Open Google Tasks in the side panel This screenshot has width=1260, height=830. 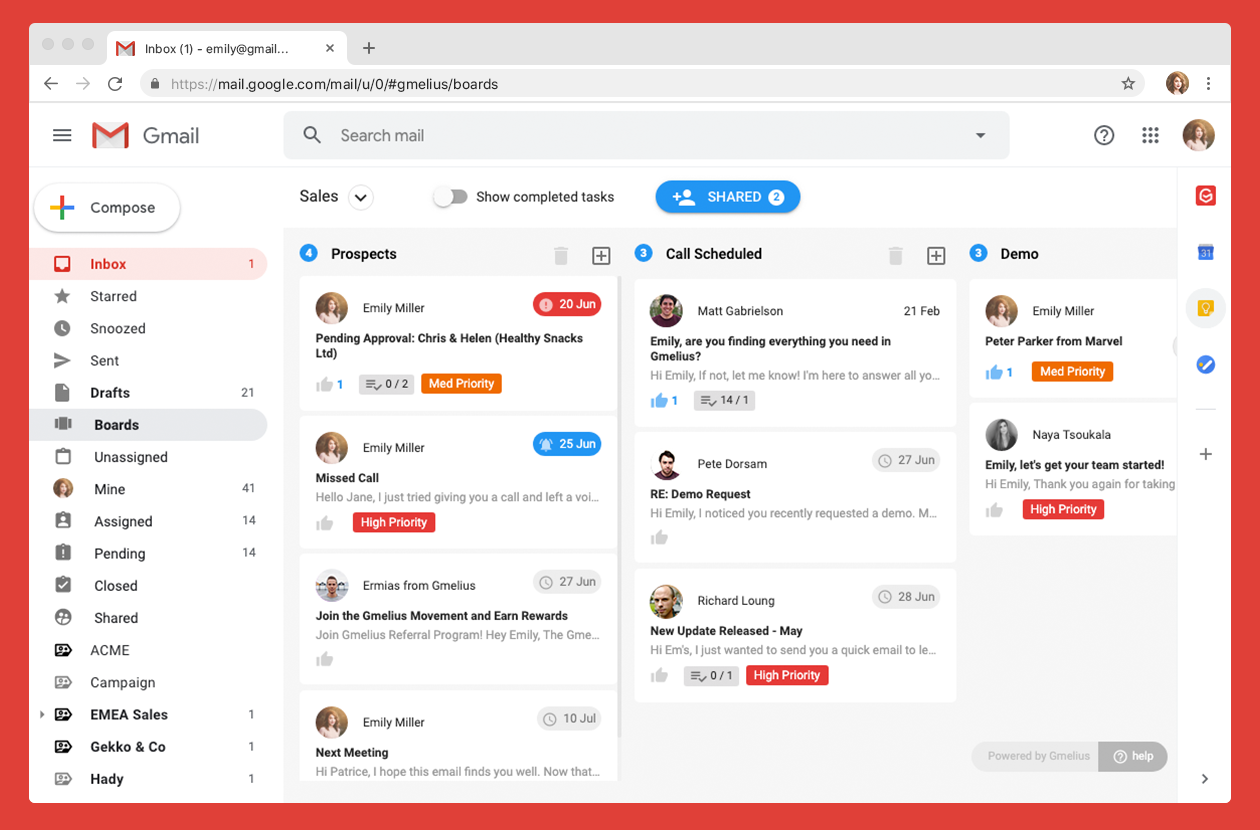[x=1205, y=365]
